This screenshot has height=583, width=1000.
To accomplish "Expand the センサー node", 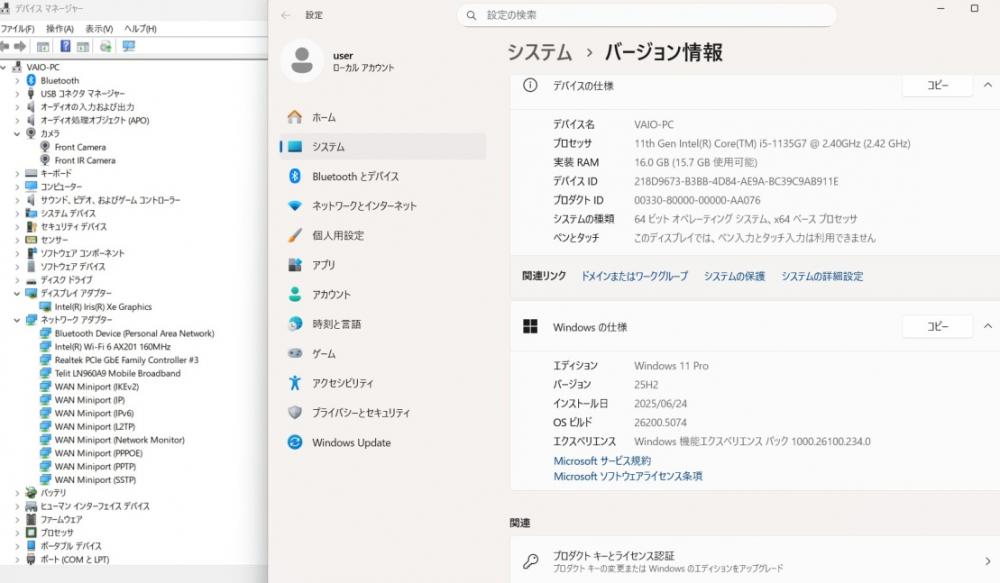I will tap(17, 240).
